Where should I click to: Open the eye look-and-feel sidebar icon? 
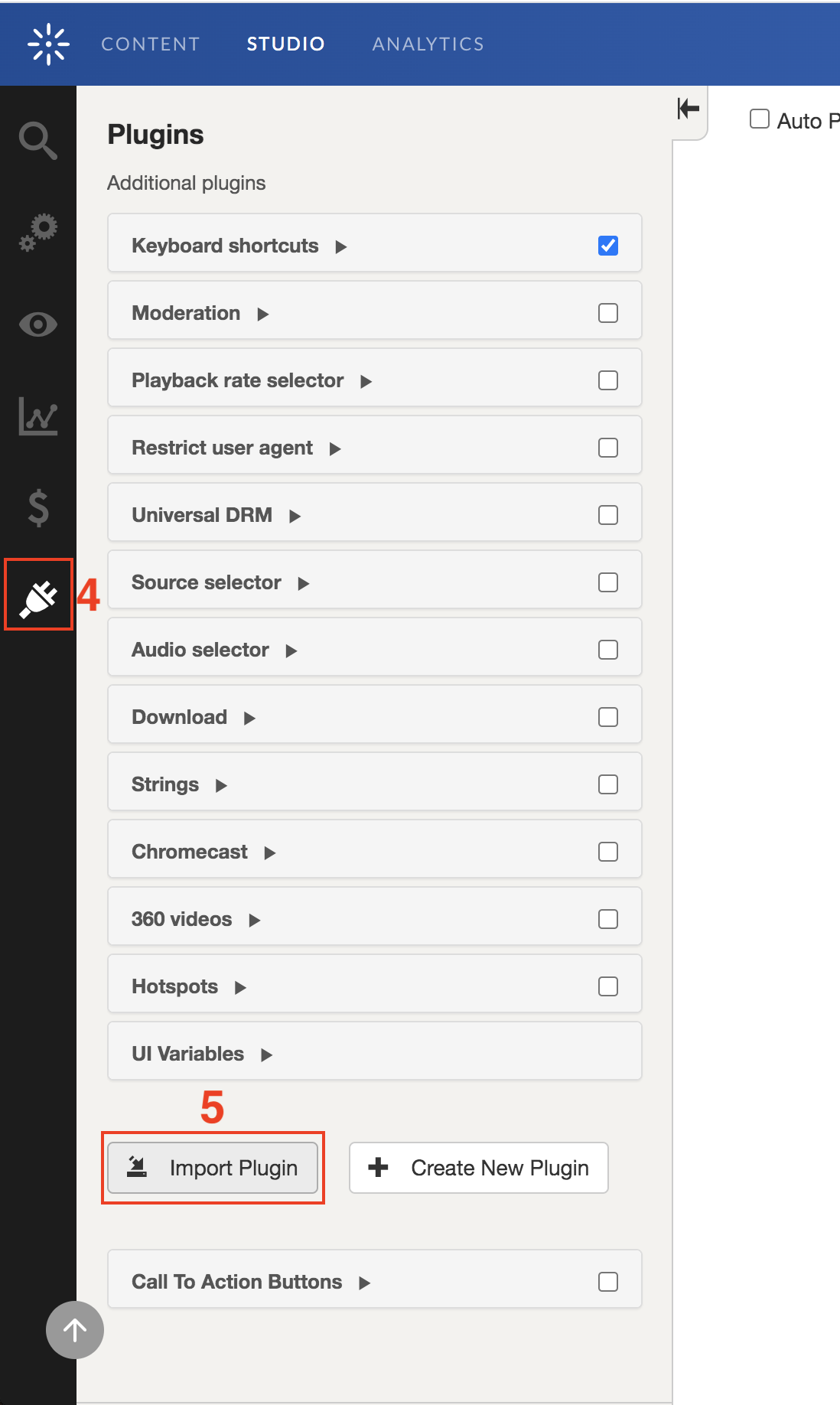[x=38, y=324]
